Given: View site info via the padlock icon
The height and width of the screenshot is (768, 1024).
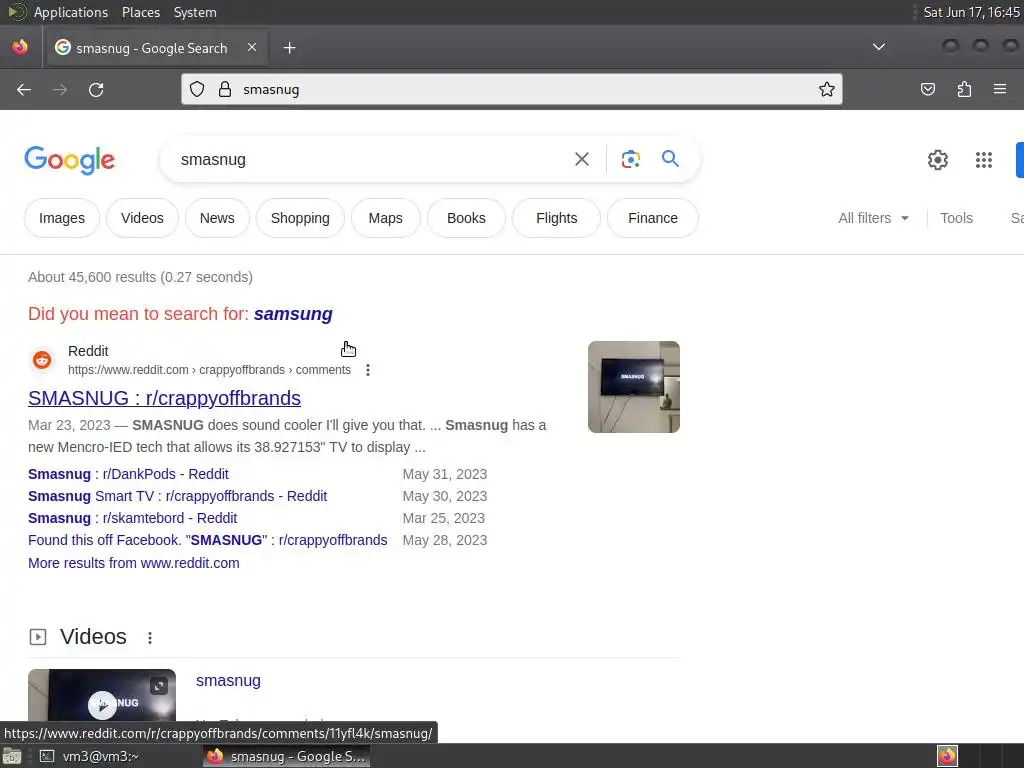Looking at the screenshot, I should click(225, 89).
